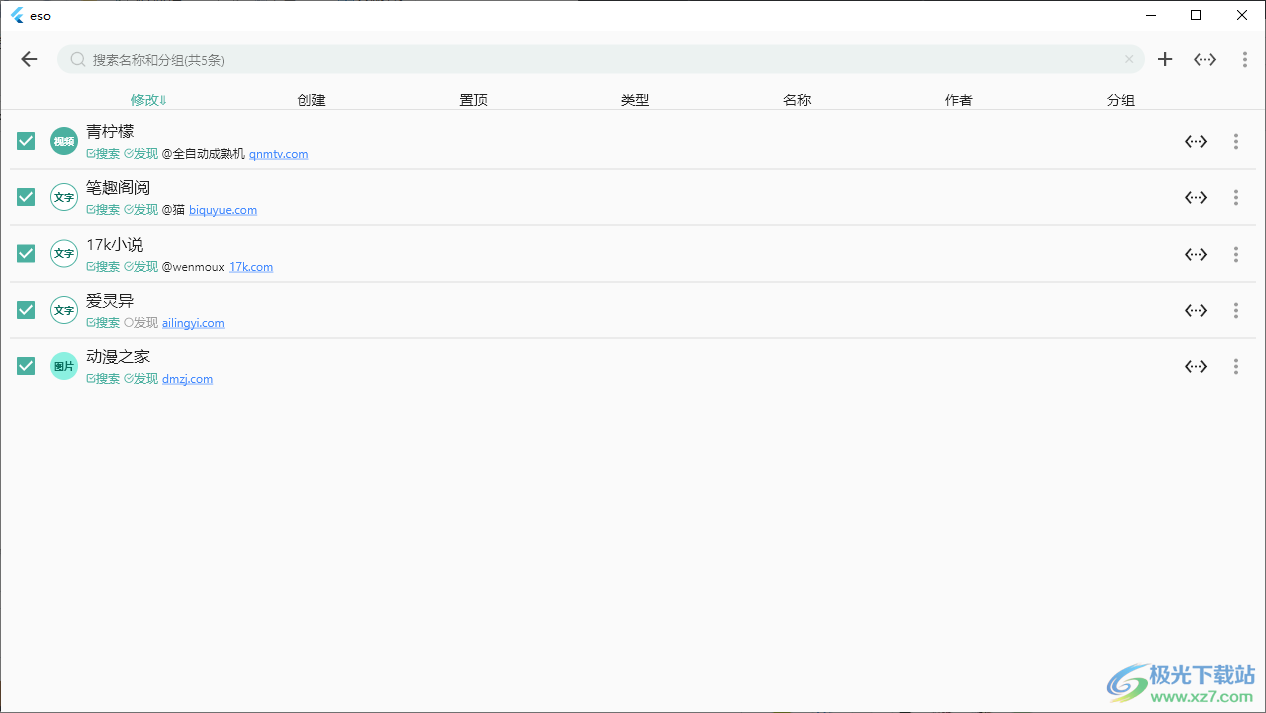Viewport: 1266px width, 713px height.
Task: Click the magnifier icon in the search bar
Action: coord(78,60)
